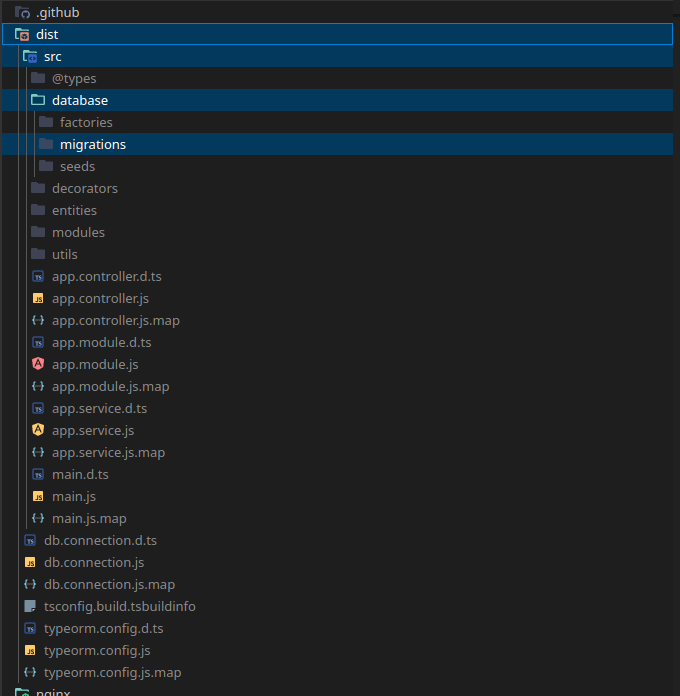Viewport: 680px width, 696px height.
Task: Open main.js file
Action: 337,496
